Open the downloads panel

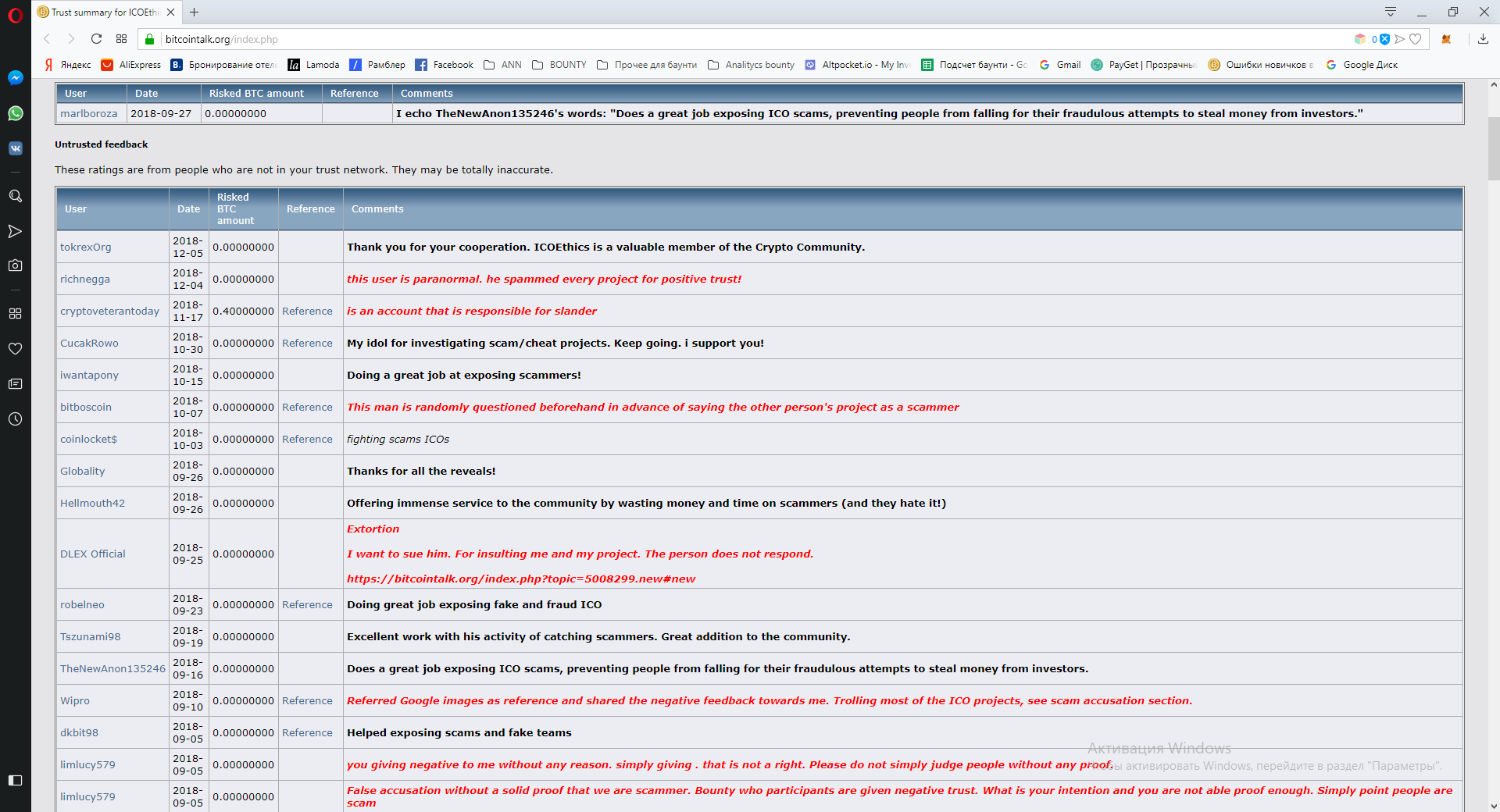pos(1483,39)
